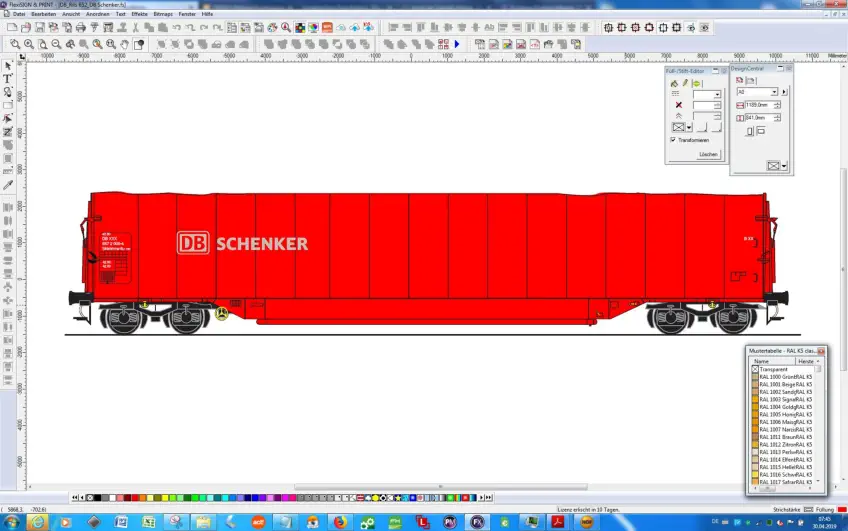
Task: Open the bottom swatch dropdown in DesignCentral
Action: [x=784, y=166]
